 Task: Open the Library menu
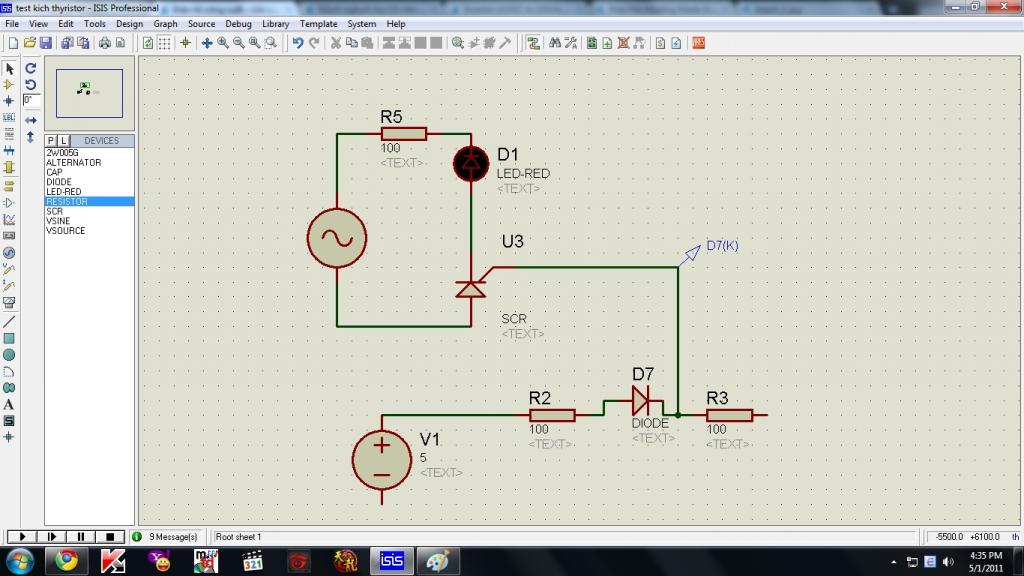[276, 24]
